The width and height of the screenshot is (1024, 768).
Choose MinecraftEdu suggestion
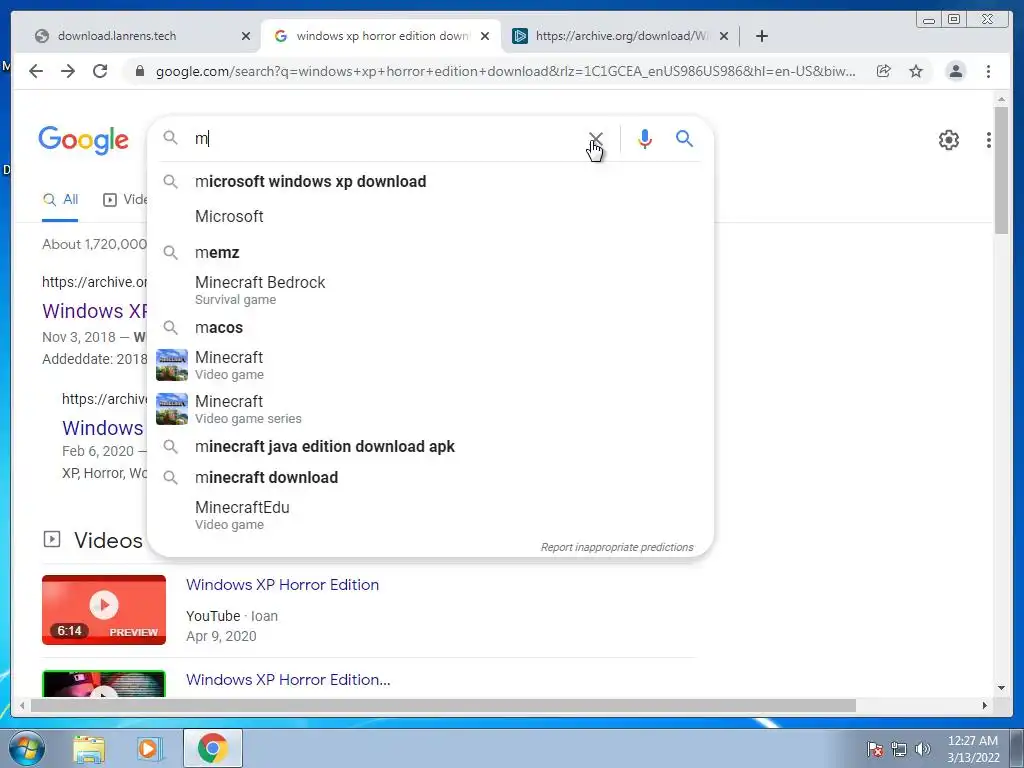click(431, 515)
